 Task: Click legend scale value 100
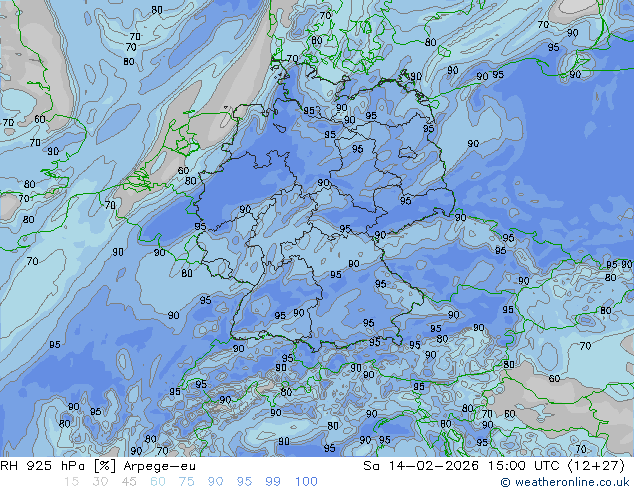[306, 482]
